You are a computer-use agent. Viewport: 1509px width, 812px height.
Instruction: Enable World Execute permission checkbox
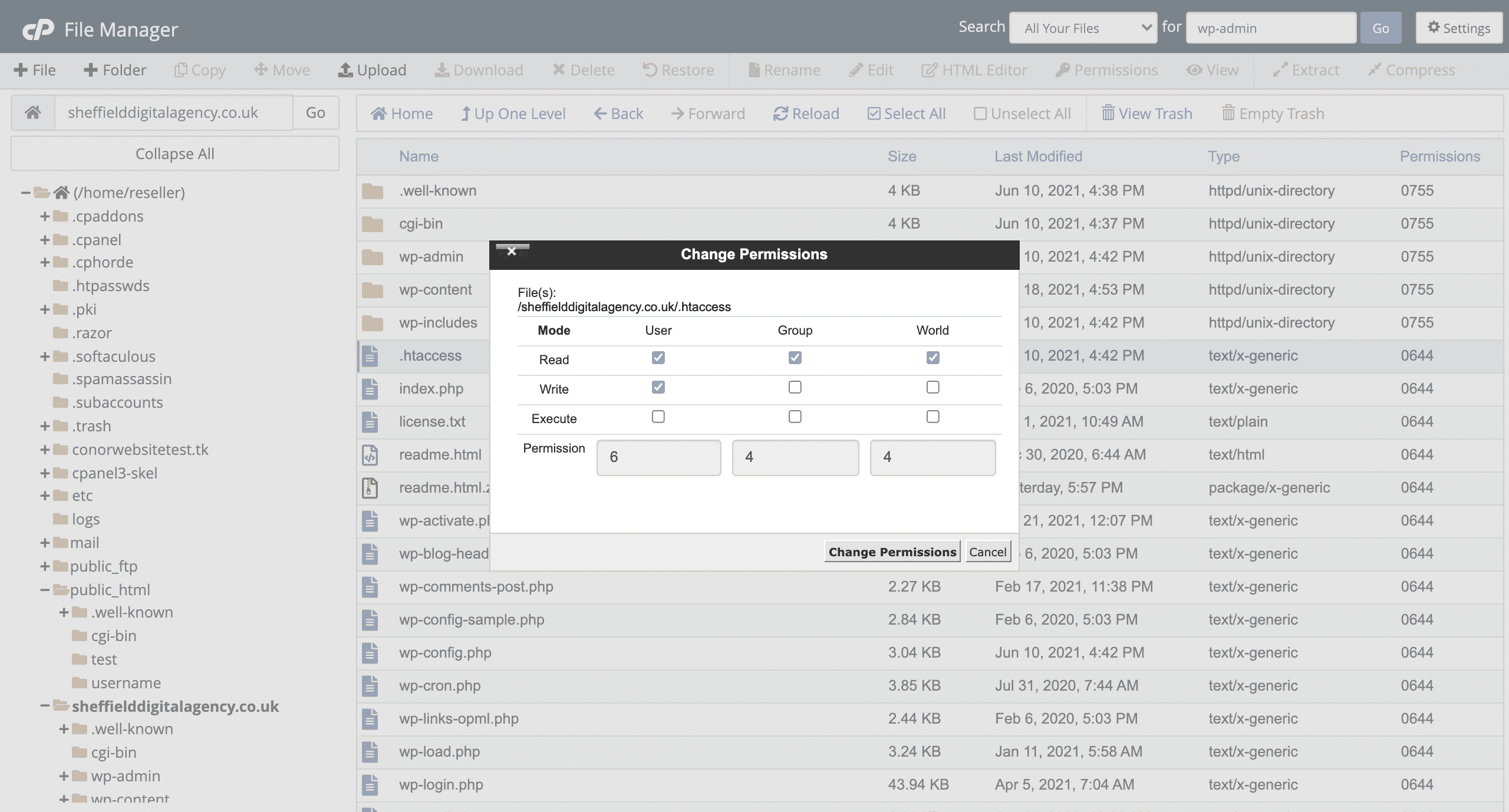click(x=933, y=417)
